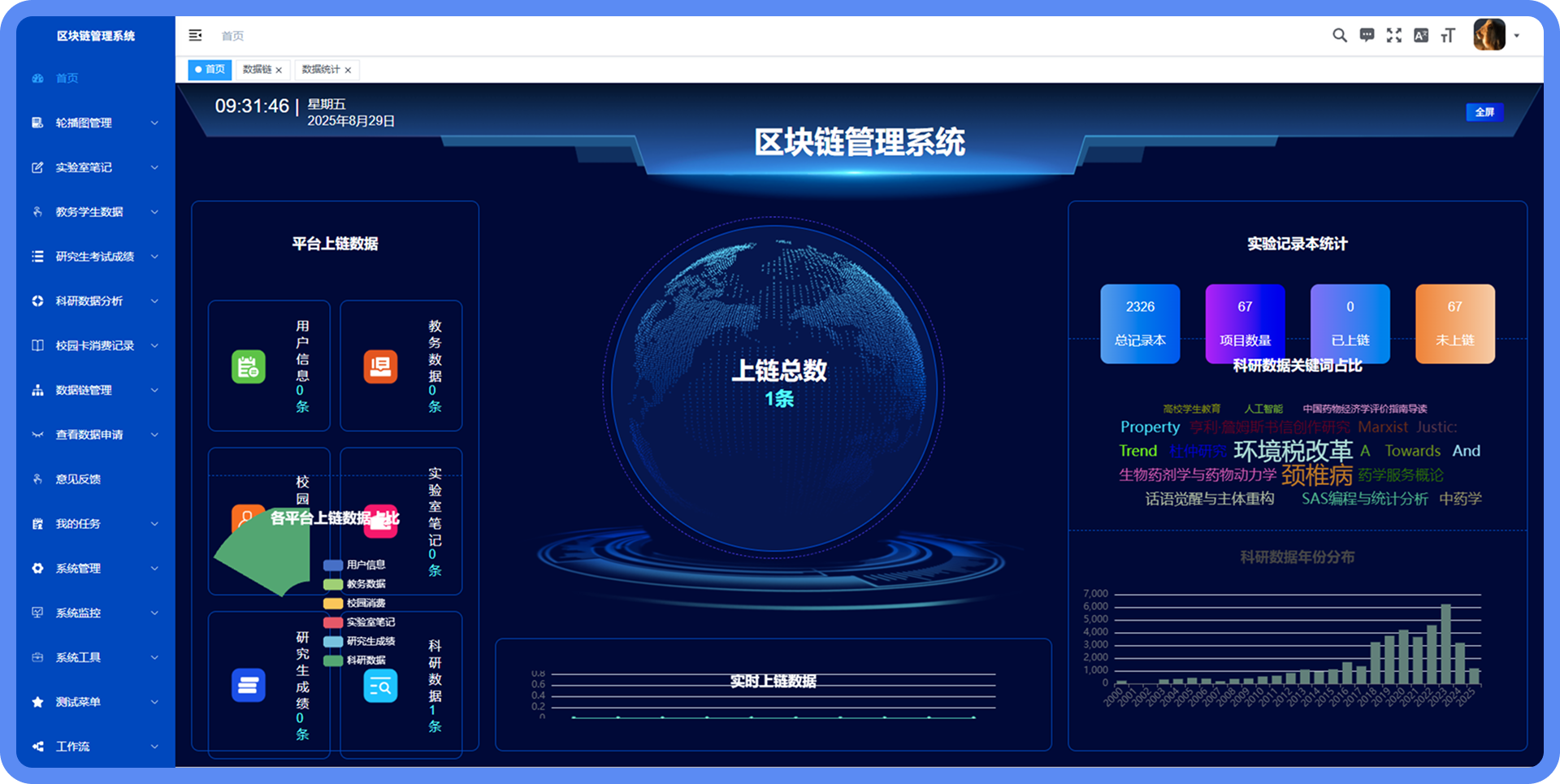Expand the 轮播图管理 sidebar menu
1560x784 pixels.
95,123
